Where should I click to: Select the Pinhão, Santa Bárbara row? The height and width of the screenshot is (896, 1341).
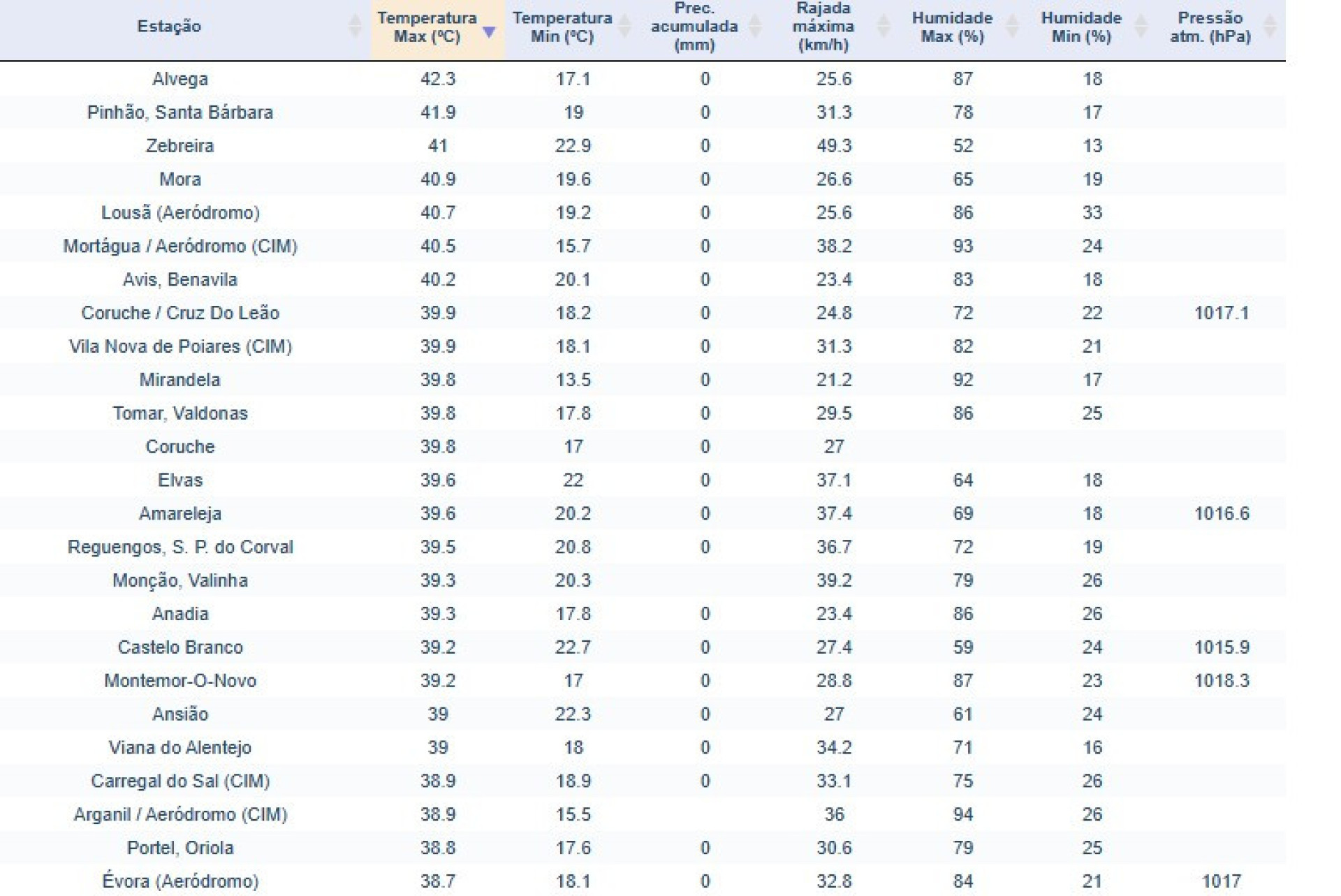click(x=643, y=112)
